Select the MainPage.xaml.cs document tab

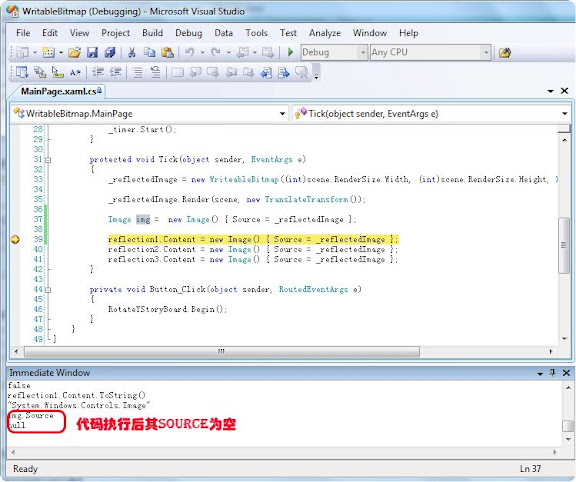point(59,91)
